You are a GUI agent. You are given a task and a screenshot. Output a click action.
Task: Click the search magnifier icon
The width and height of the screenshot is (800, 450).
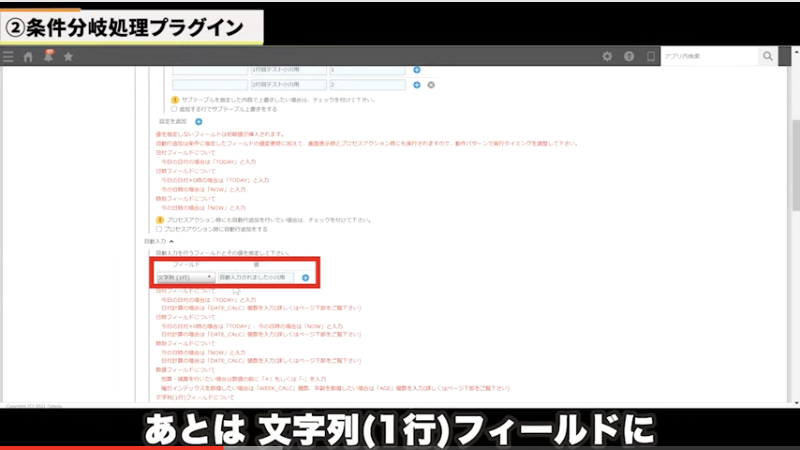[768, 57]
